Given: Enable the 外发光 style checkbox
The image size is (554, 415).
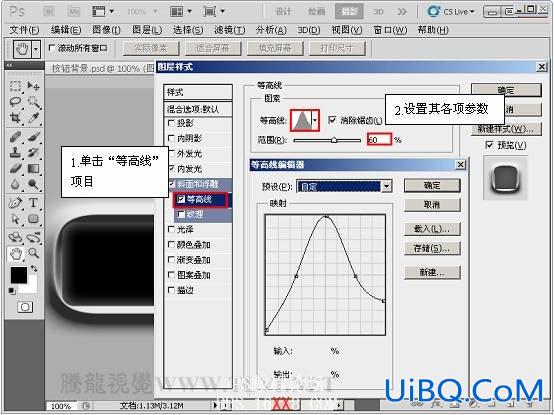Looking at the screenshot, I should tap(171, 153).
